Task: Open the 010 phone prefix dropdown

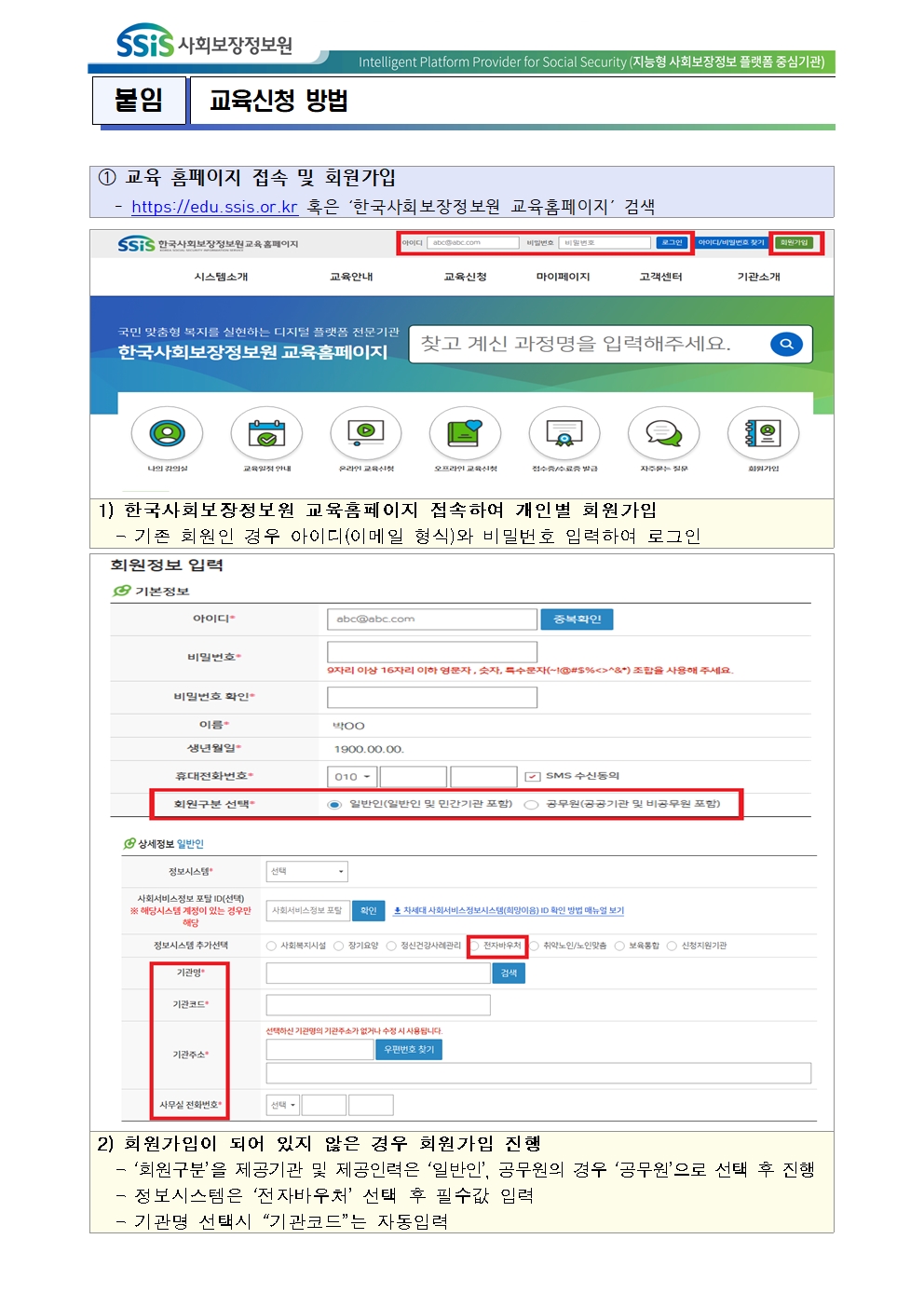Action: pyautogui.click(x=352, y=776)
